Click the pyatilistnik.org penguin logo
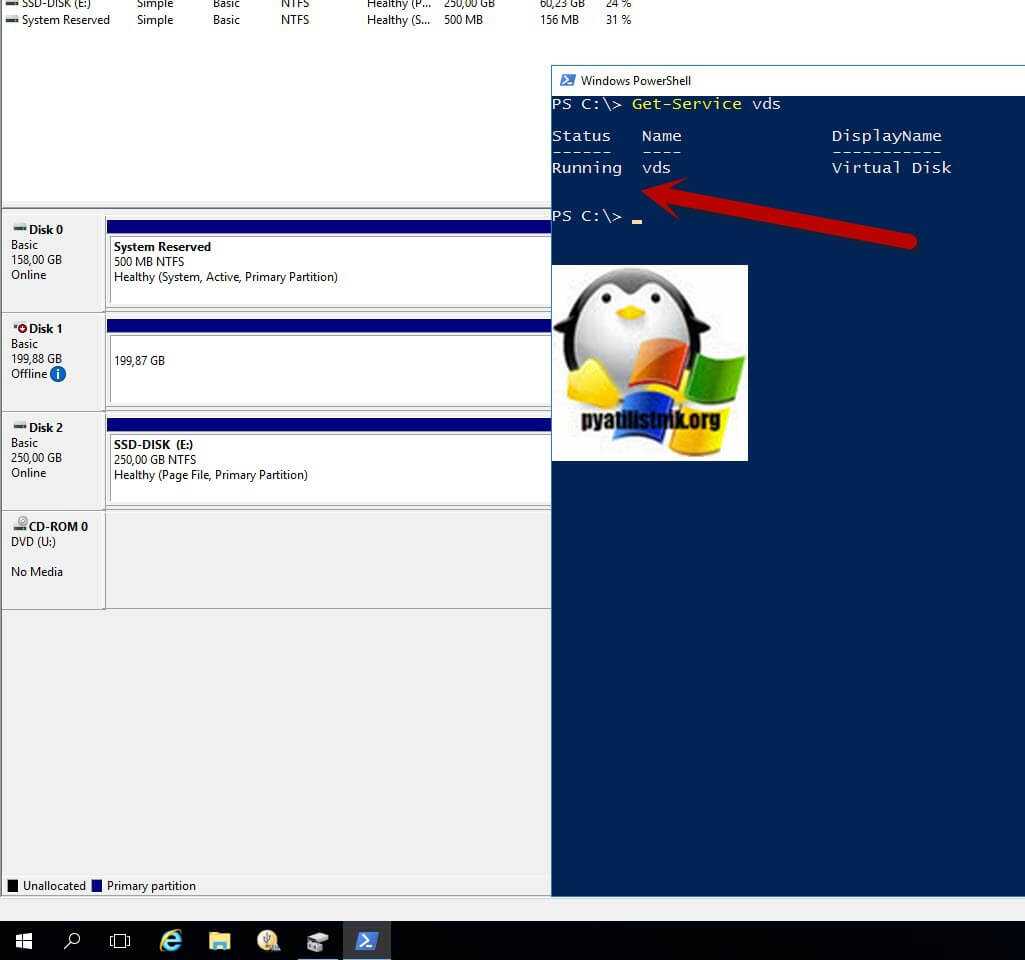1025x960 pixels. point(648,362)
